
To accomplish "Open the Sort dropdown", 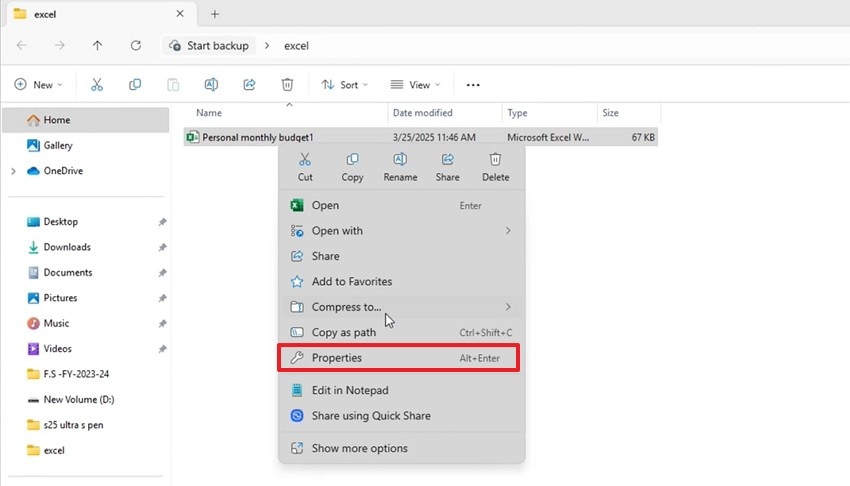I will tap(345, 85).
